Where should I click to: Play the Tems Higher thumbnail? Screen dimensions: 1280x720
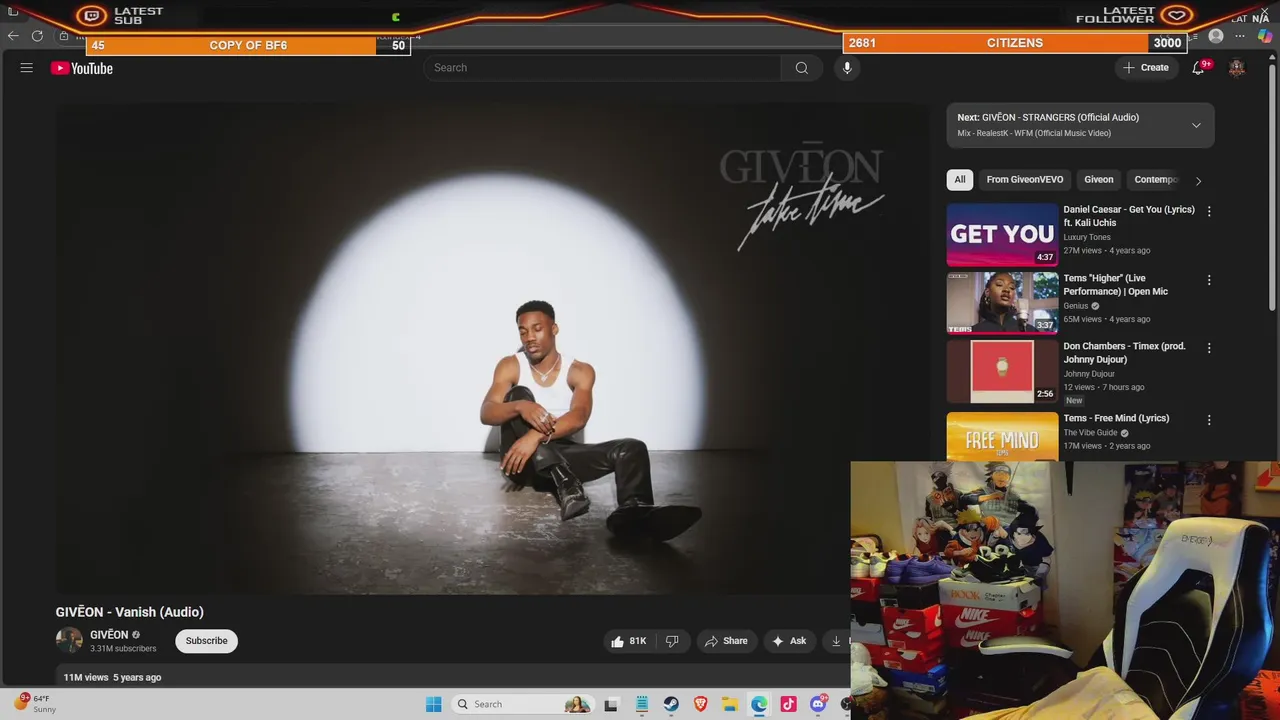click(1002, 303)
